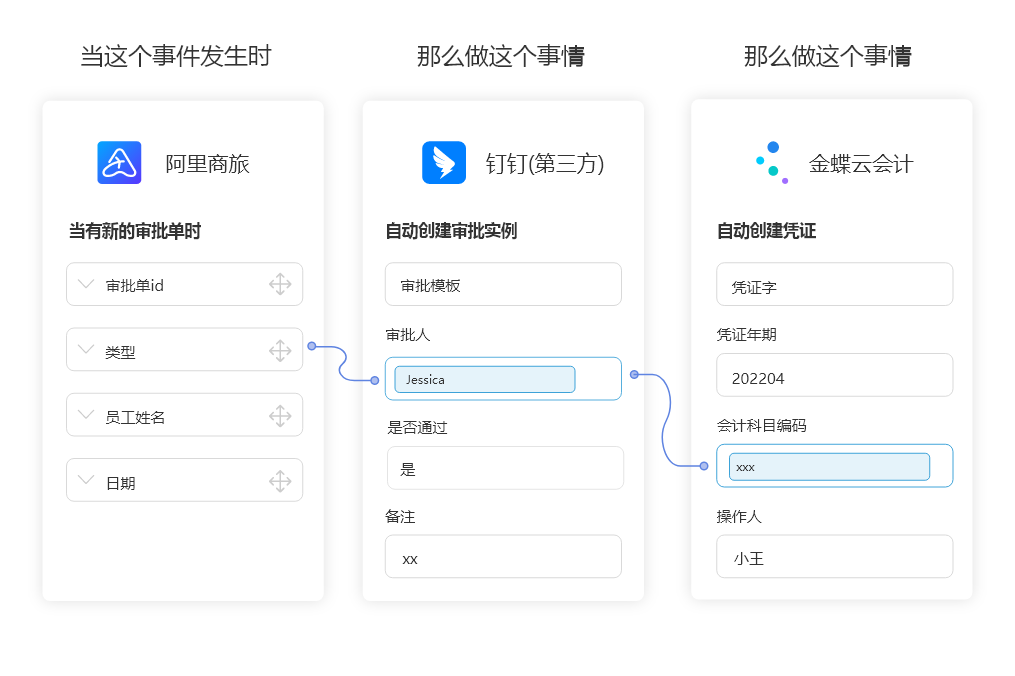Click the 审批模板 input field
Image resolution: width=1015 pixels, height=676 pixels.
click(x=503, y=284)
